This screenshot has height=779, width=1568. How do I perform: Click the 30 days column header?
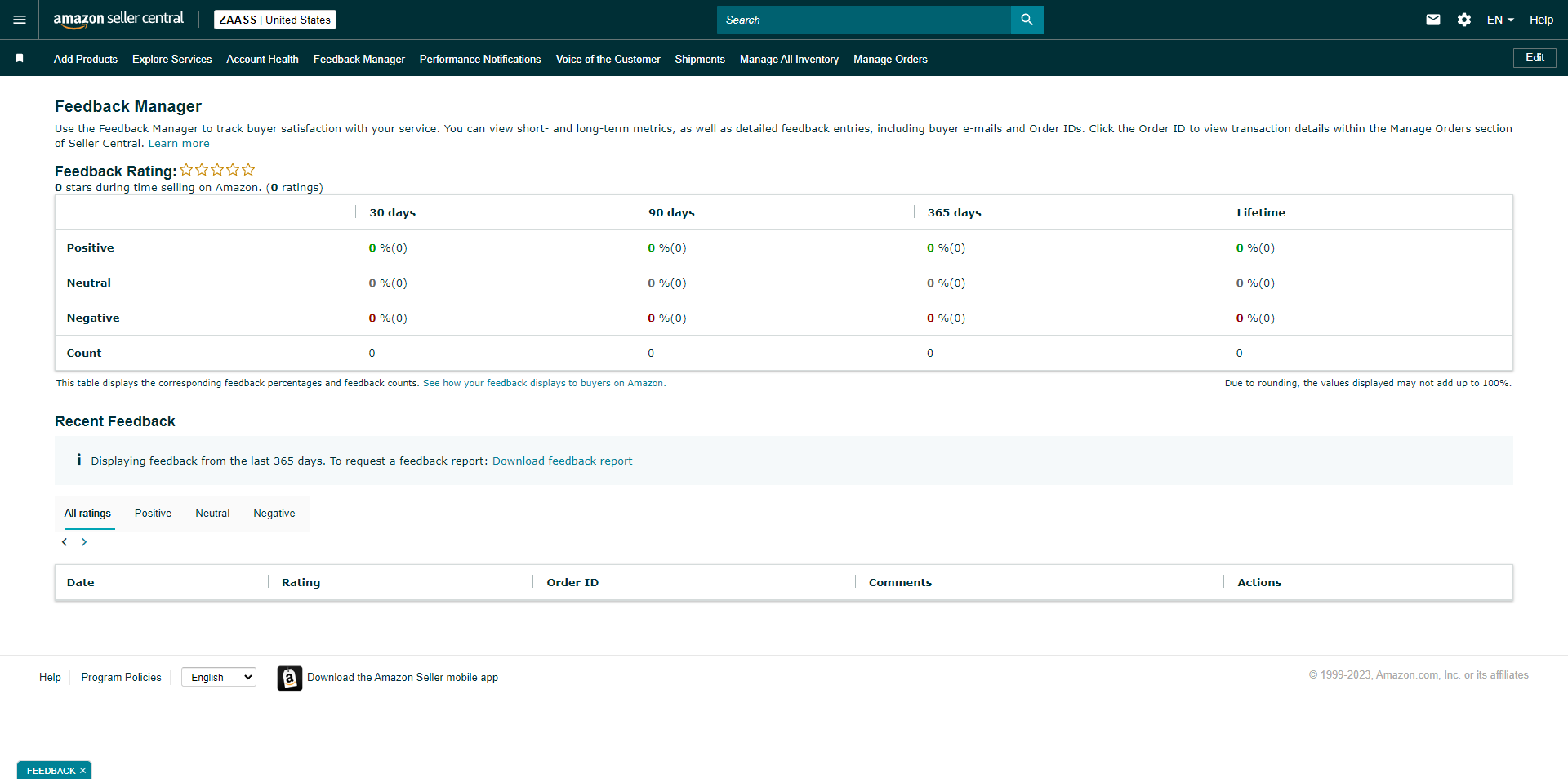tap(392, 212)
